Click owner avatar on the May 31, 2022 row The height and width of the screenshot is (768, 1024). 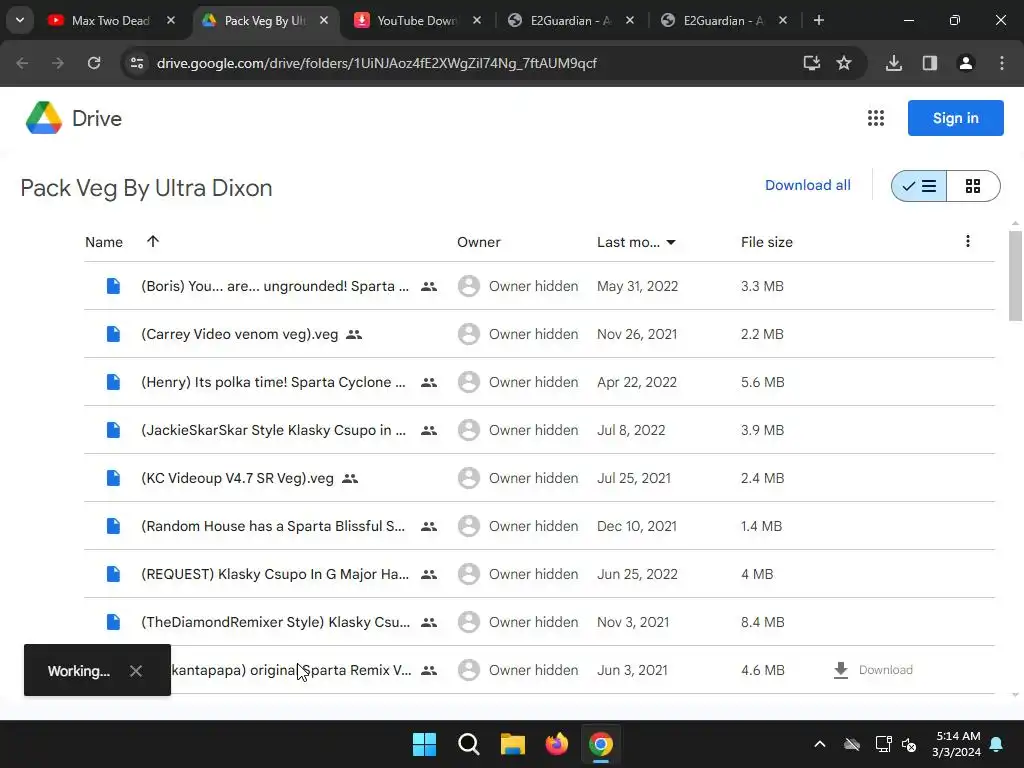468,286
